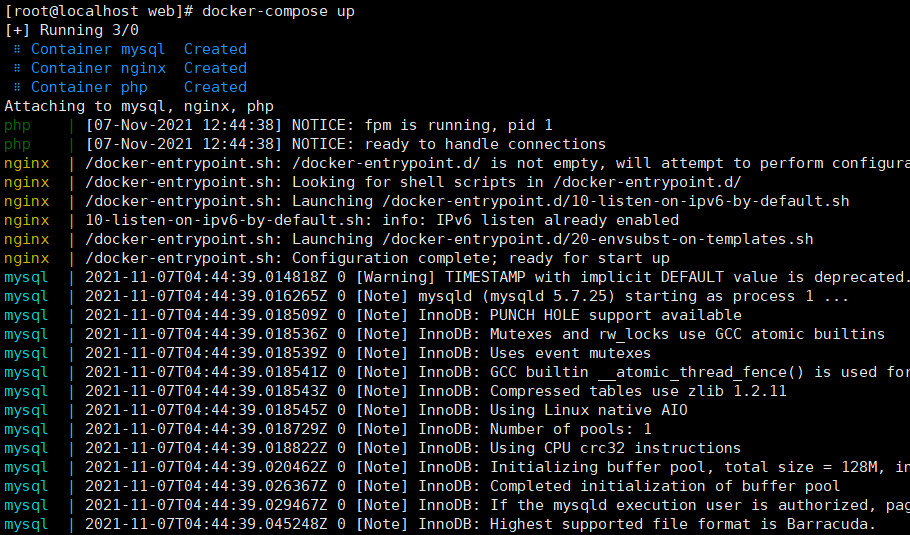Click 'Container nginx' text
Image resolution: width=910 pixels, height=535 pixels.
pyautogui.click(x=99, y=68)
